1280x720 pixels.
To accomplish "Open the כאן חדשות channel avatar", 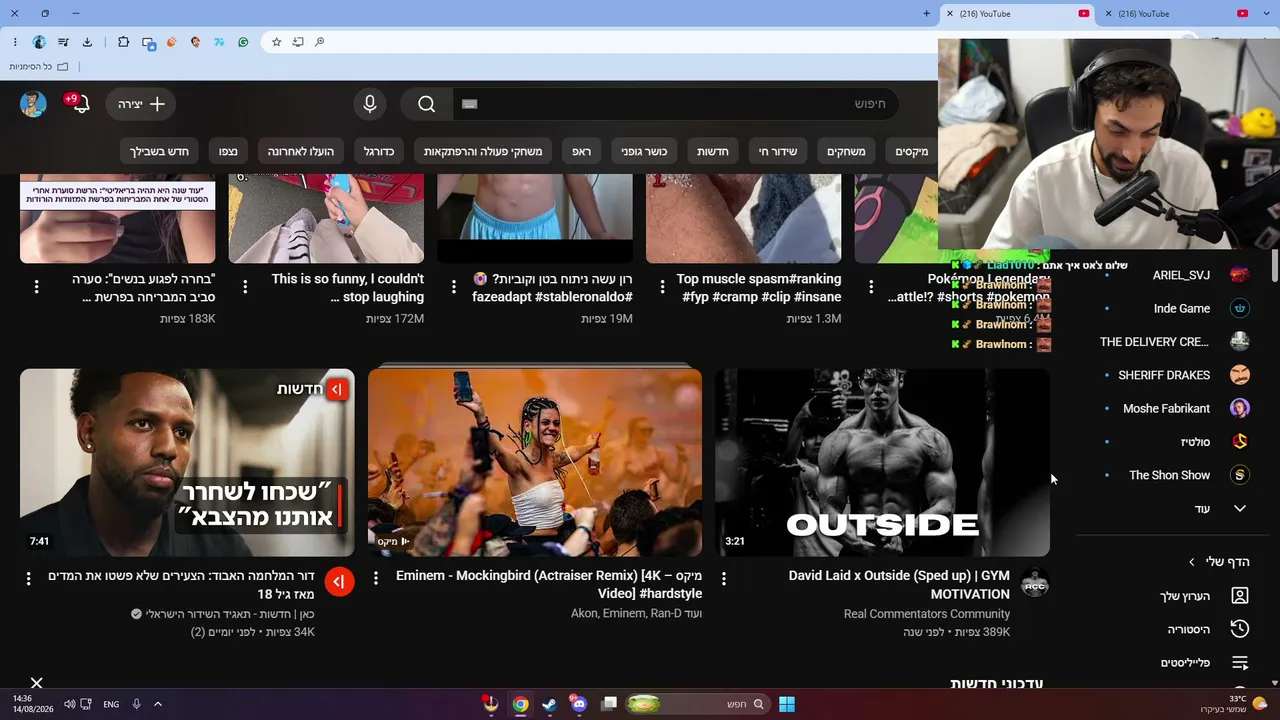I will click(x=339, y=581).
